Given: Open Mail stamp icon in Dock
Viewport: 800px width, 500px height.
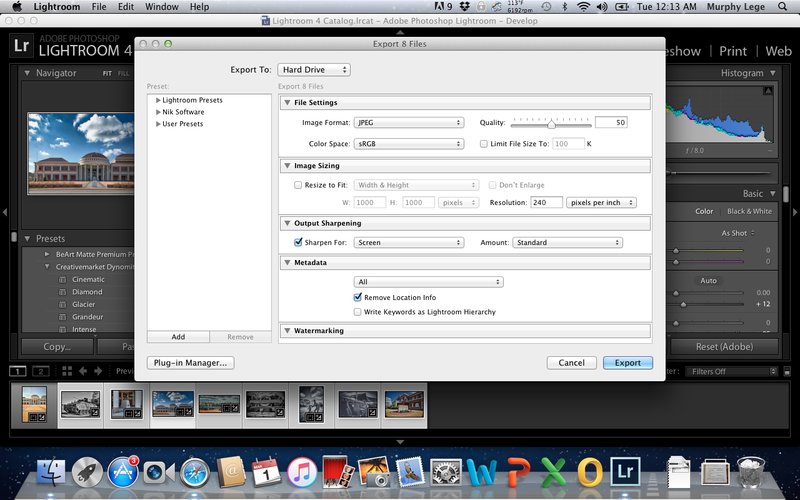Looking at the screenshot, I should [410, 471].
